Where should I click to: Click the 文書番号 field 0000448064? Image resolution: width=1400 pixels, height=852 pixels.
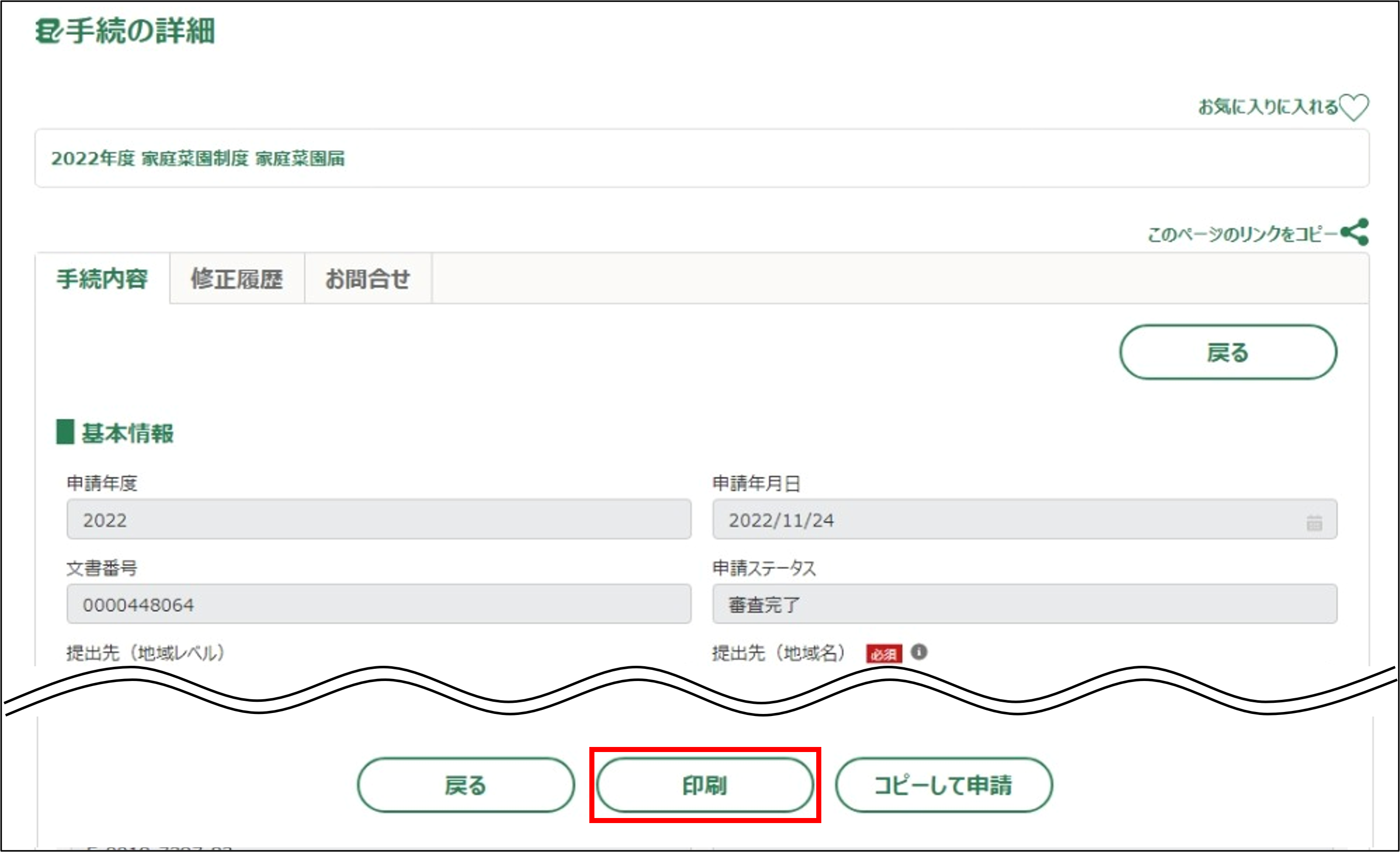378,604
